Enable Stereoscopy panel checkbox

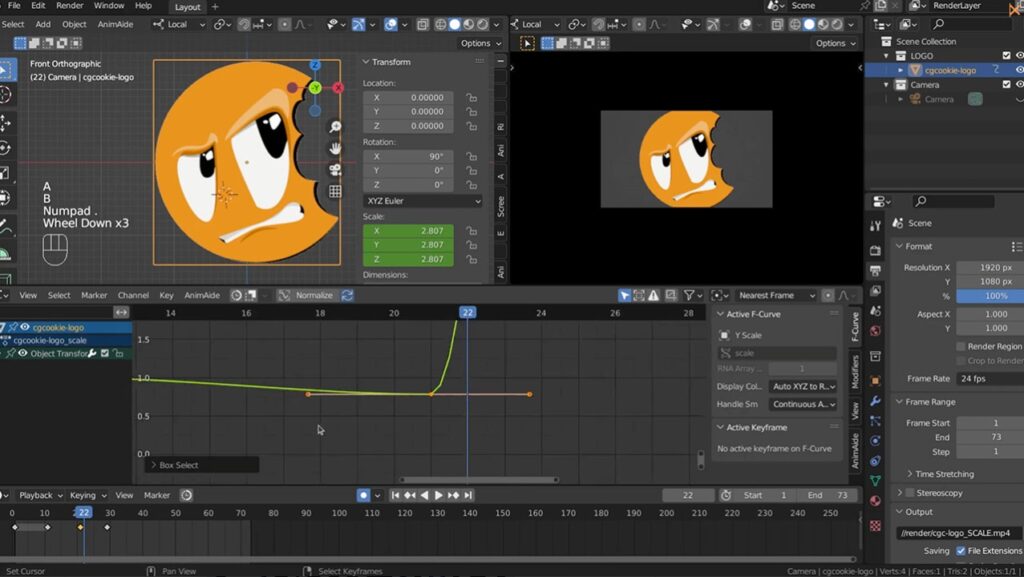(910, 493)
